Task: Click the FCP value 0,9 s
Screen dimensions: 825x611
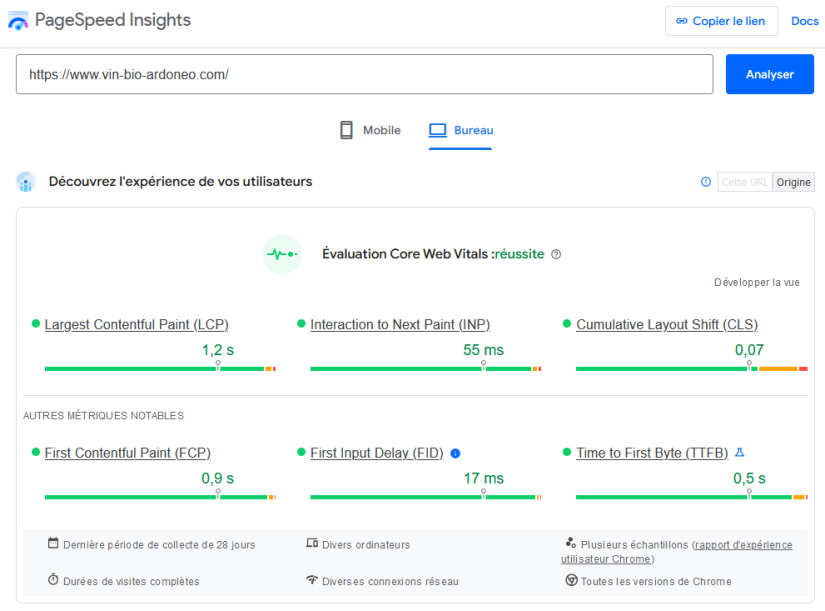Action: pyautogui.click(x=218, y=478)
